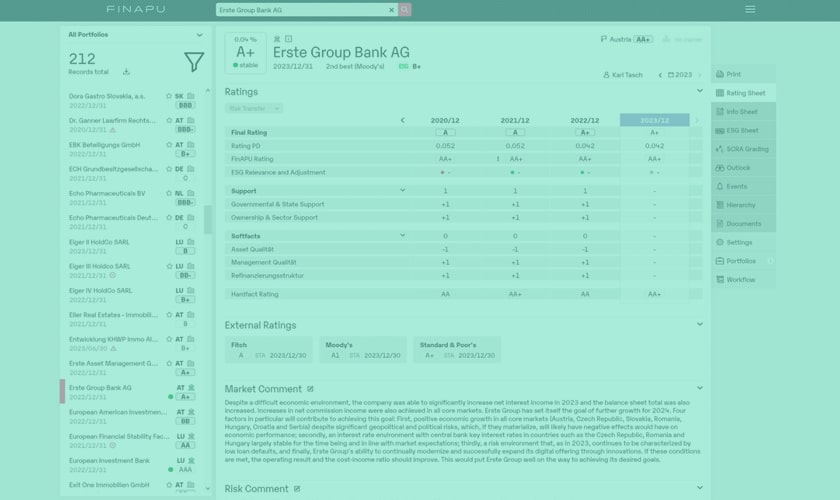This screenshot has width=840, height=500.
Task: Show earlier rating periods with left arrow
Action: coord(402,120)
